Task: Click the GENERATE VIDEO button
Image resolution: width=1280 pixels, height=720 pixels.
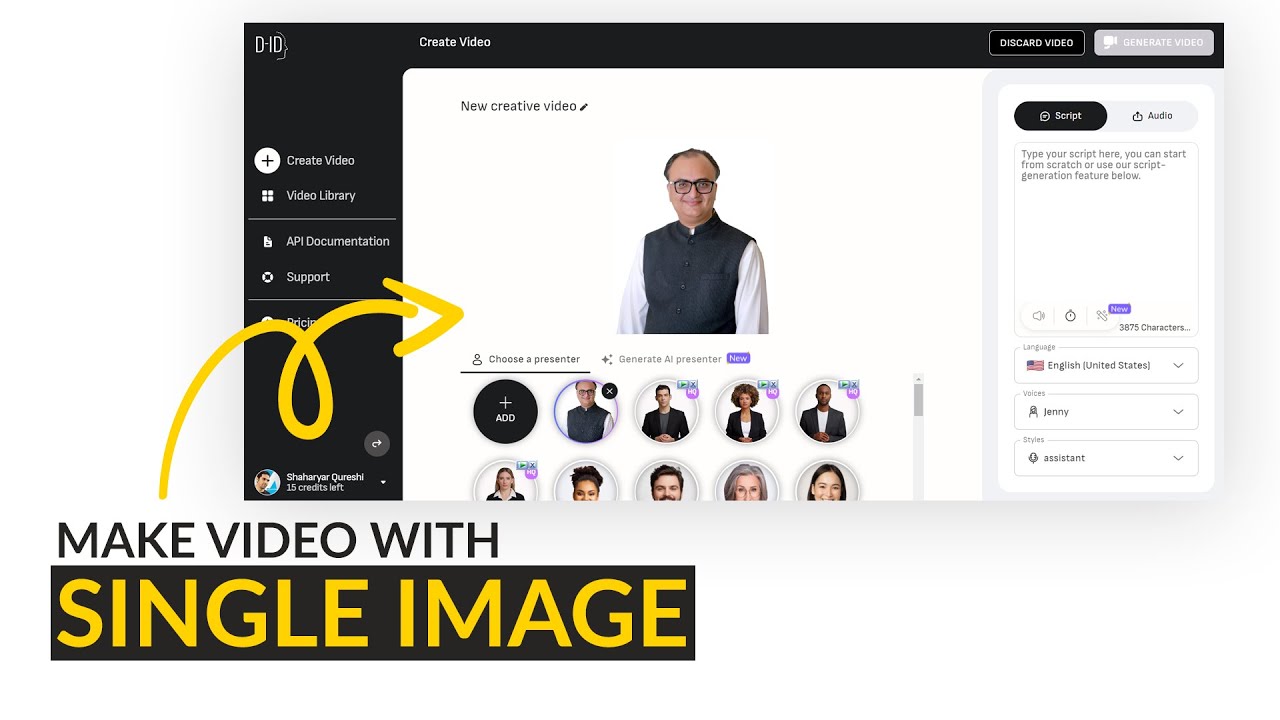Action: pos(1154,43)
